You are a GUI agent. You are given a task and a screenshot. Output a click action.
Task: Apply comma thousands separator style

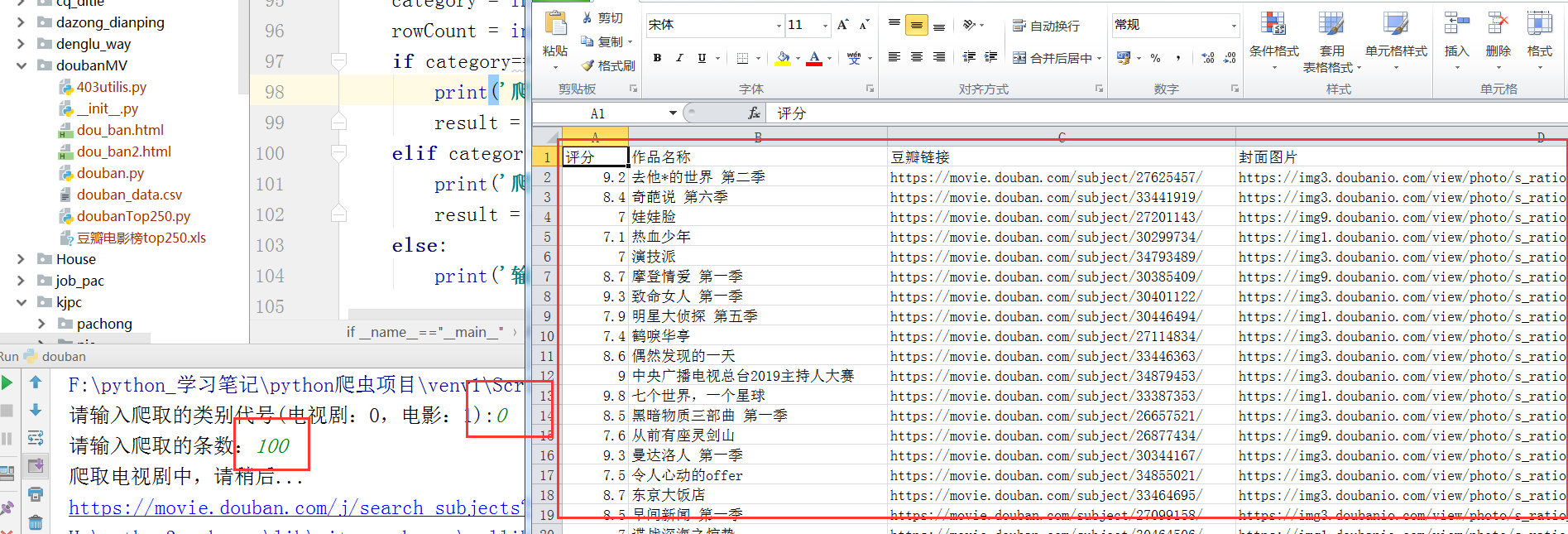1178,58
